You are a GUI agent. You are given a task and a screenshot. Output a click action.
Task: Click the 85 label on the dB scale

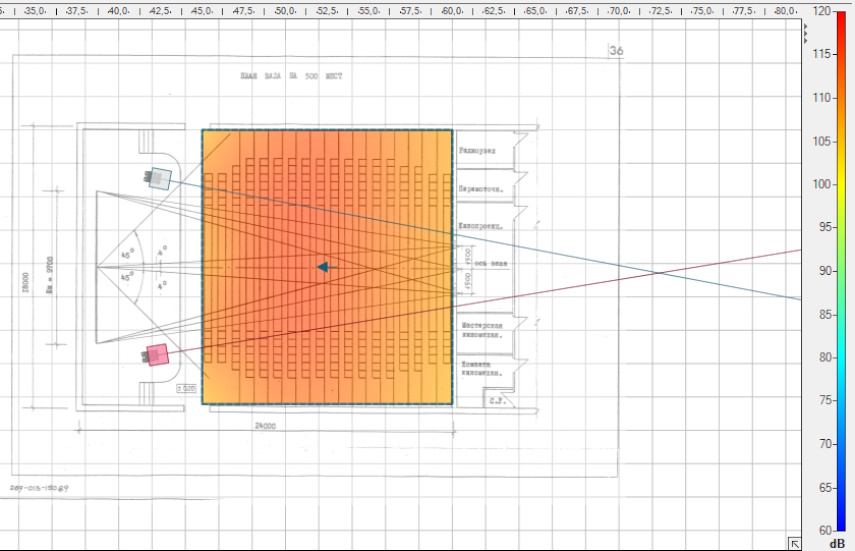pos(825,314)
